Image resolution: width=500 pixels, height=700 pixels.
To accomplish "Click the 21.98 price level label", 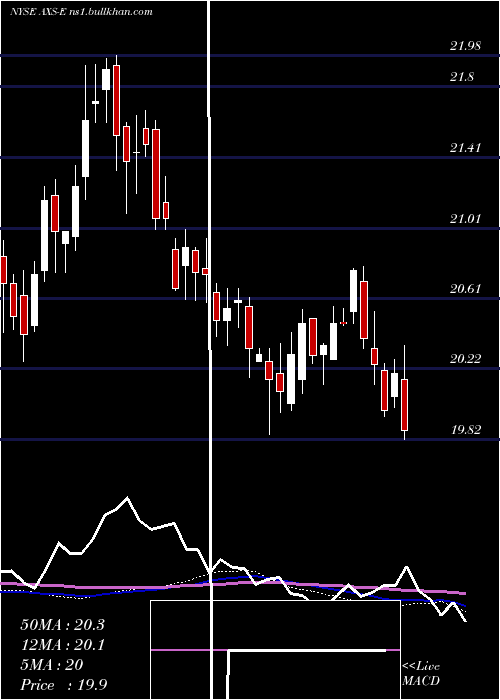I will [x=465, y=46].
